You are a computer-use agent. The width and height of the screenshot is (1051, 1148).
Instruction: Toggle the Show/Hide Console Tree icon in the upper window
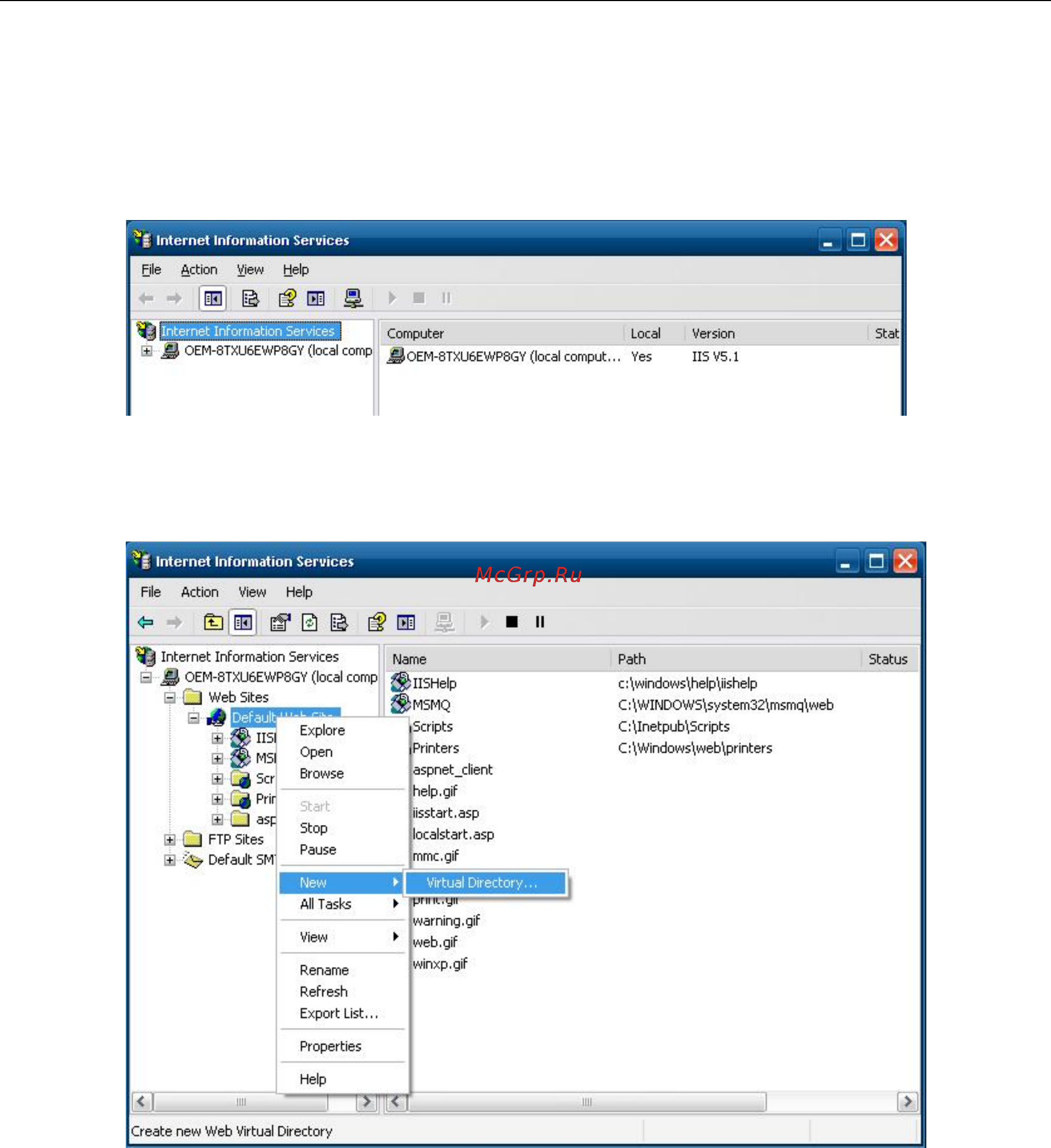click(x=213, y=299)
